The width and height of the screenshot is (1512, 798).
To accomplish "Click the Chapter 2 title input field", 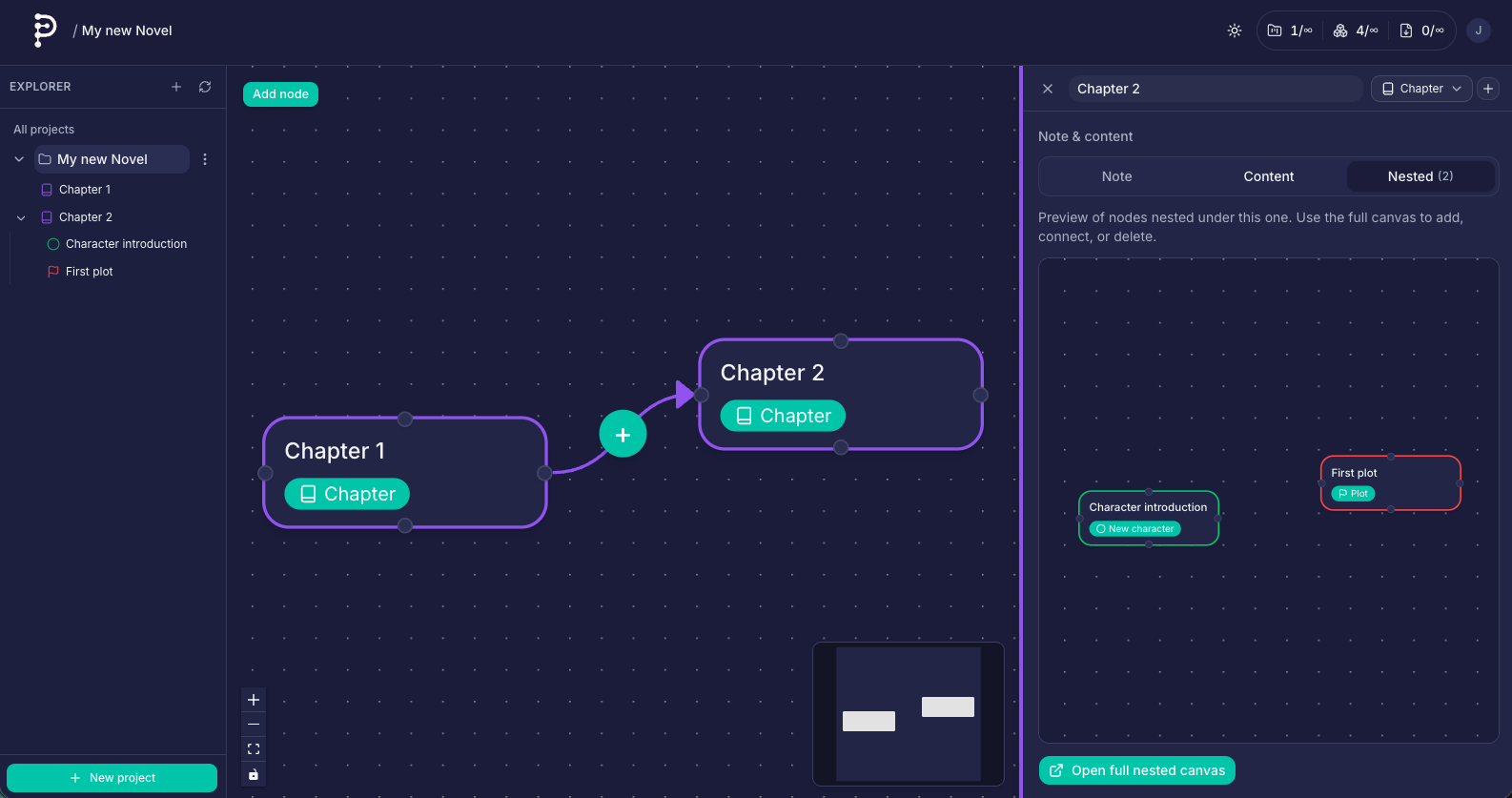I will 1215,89.
